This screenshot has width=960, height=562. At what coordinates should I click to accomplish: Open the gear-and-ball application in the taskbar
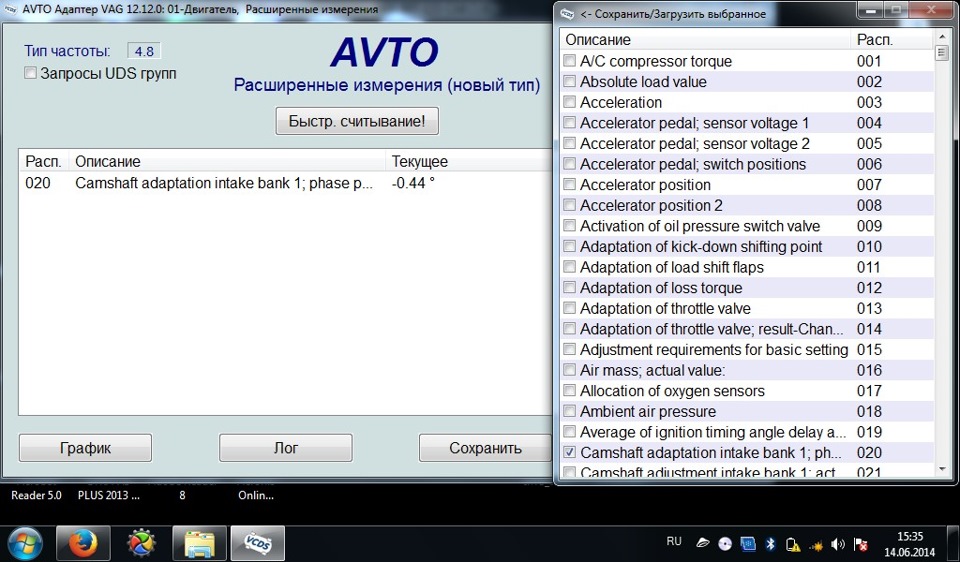[x=141, y=544]
